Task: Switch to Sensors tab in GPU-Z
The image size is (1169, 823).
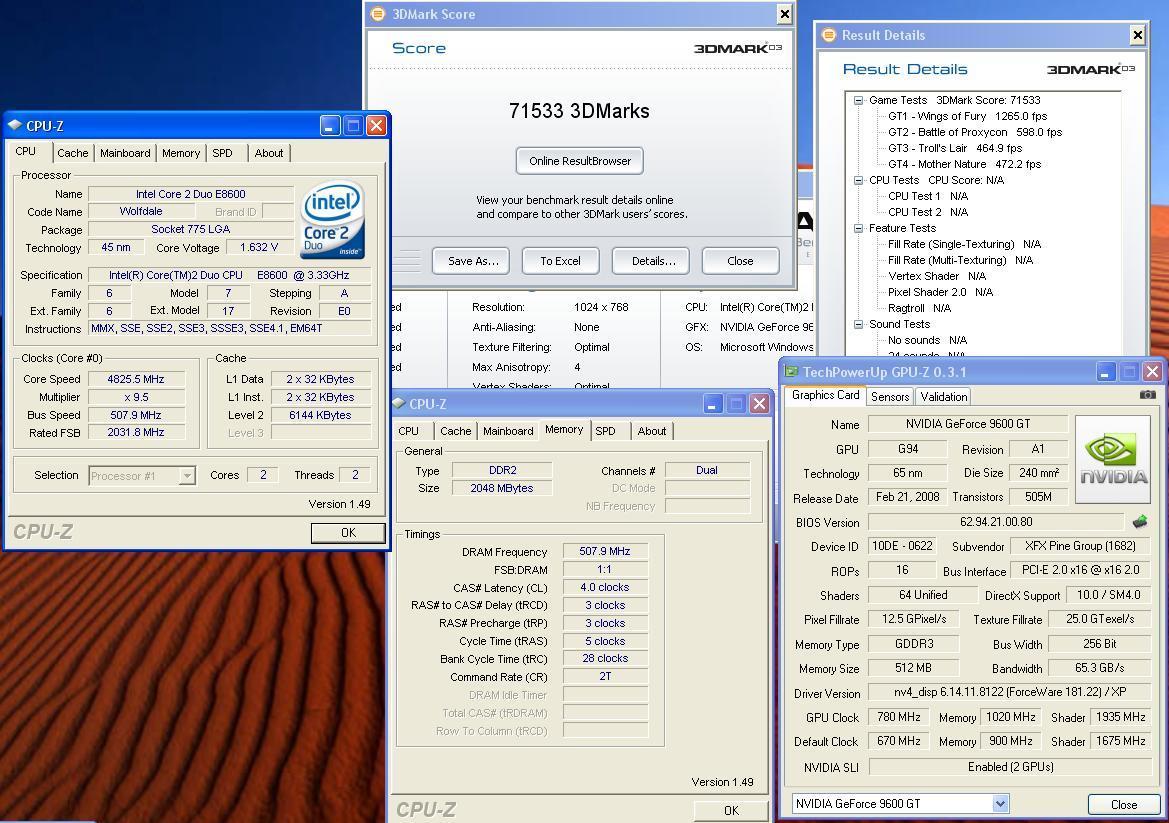Action: (890, 397)
